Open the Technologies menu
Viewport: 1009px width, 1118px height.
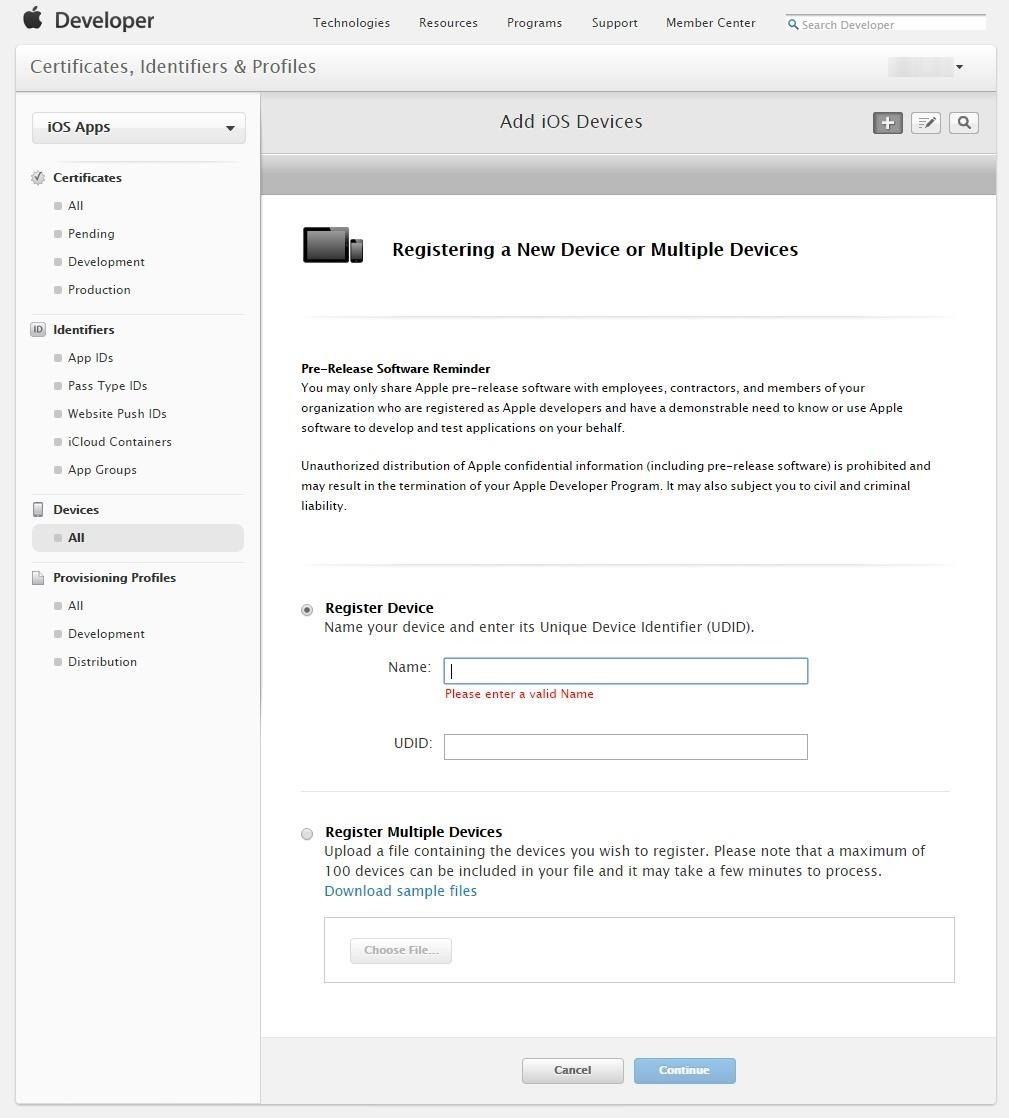[351, 23]
